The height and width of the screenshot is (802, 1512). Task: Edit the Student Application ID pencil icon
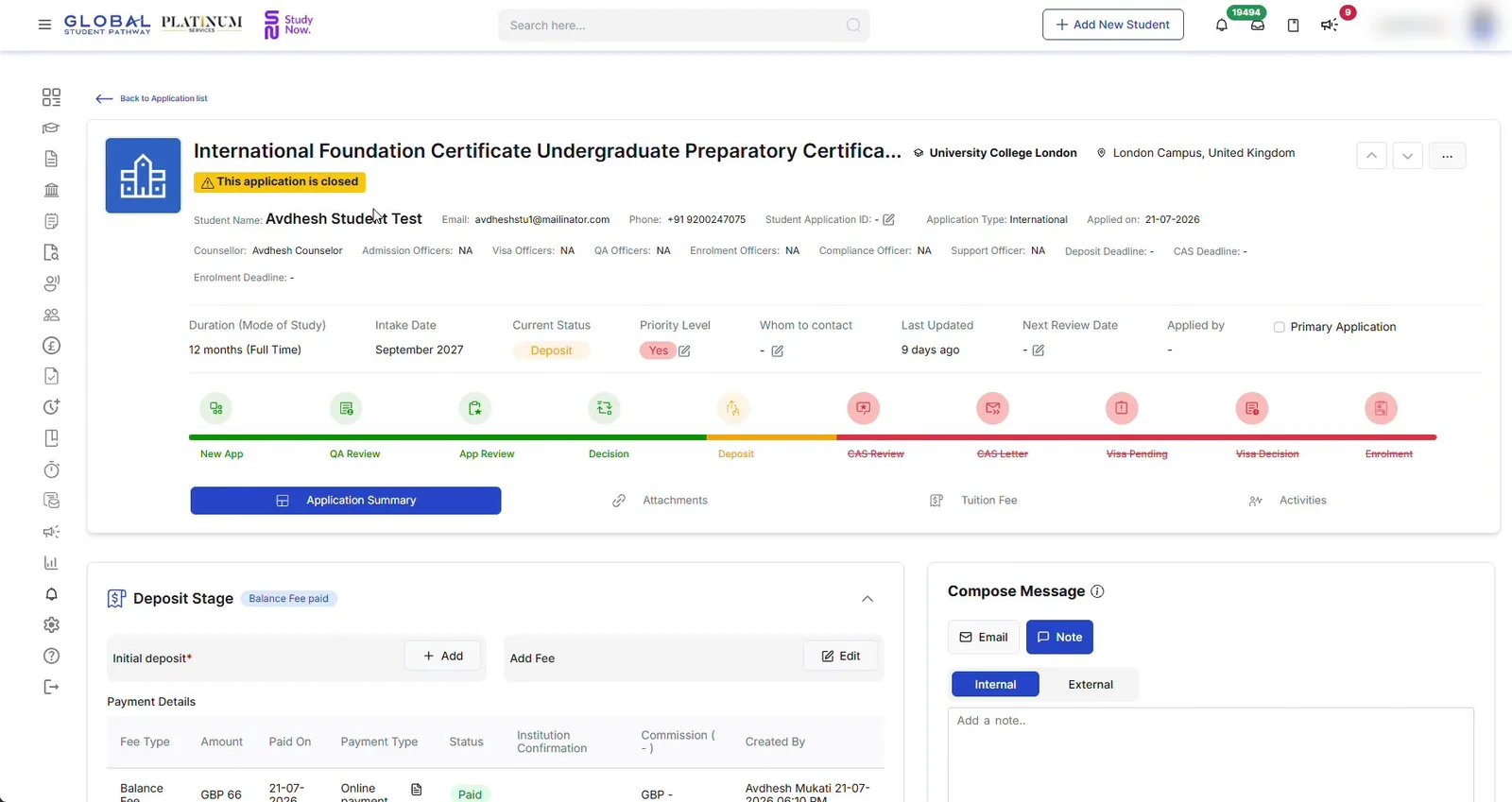tap(888, 220)
